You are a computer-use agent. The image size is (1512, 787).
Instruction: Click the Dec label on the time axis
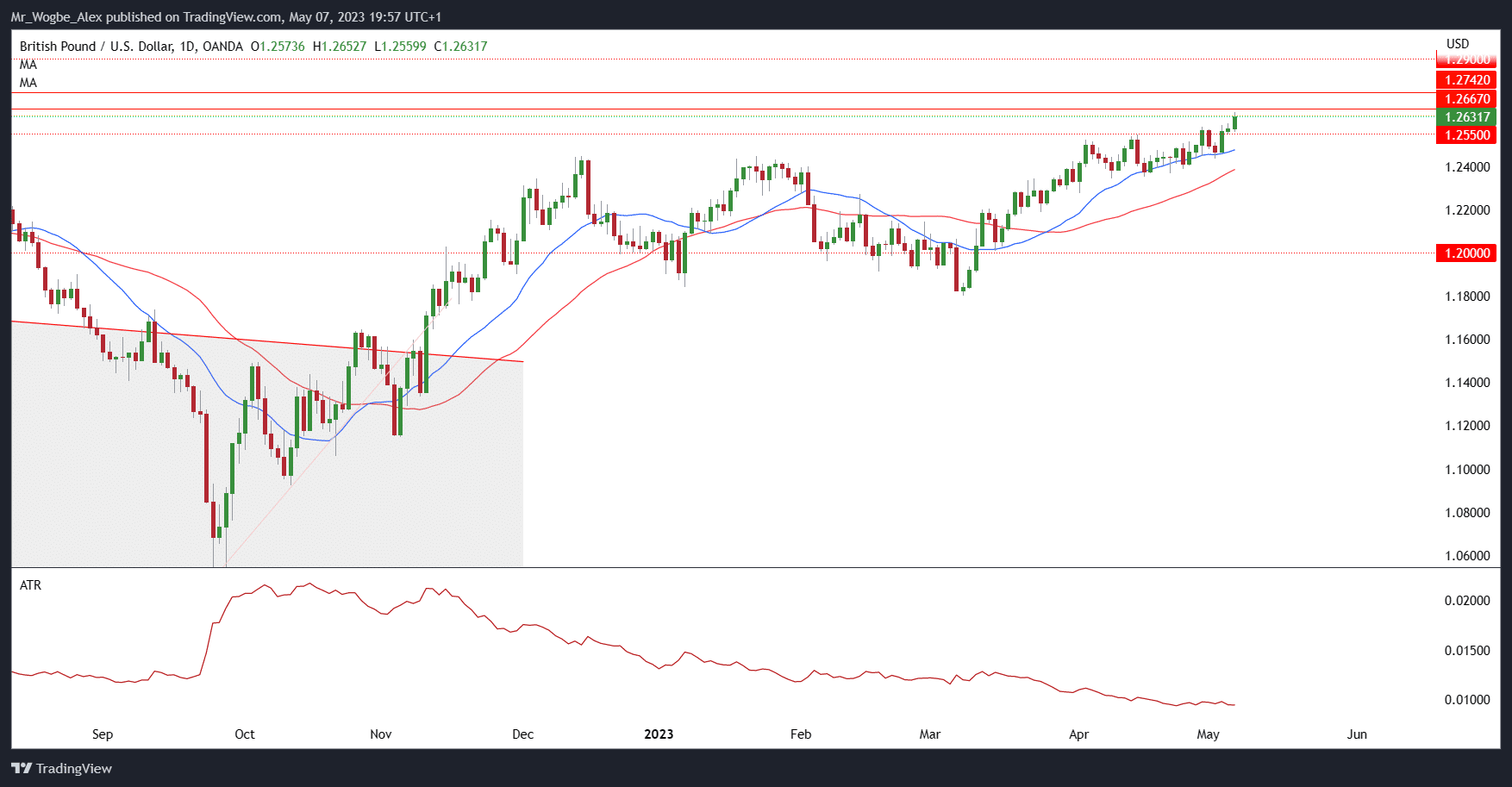[x=523, y=734]
